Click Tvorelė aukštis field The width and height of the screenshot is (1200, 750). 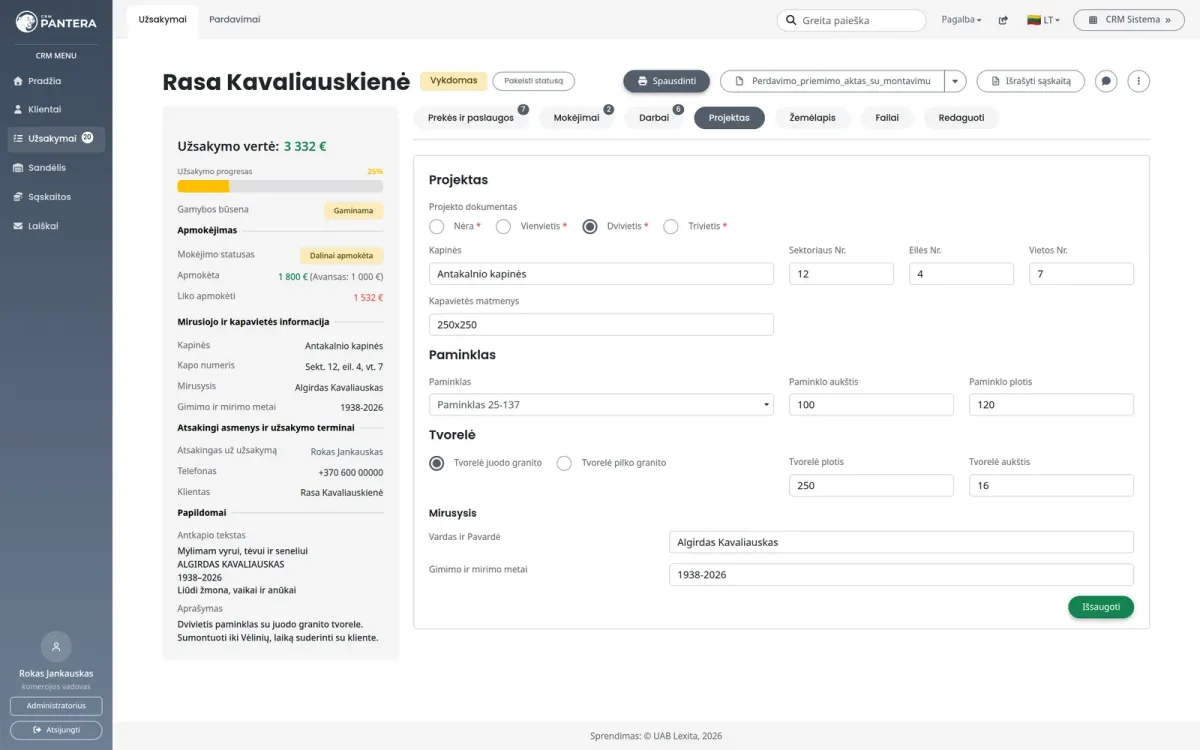1051,486
